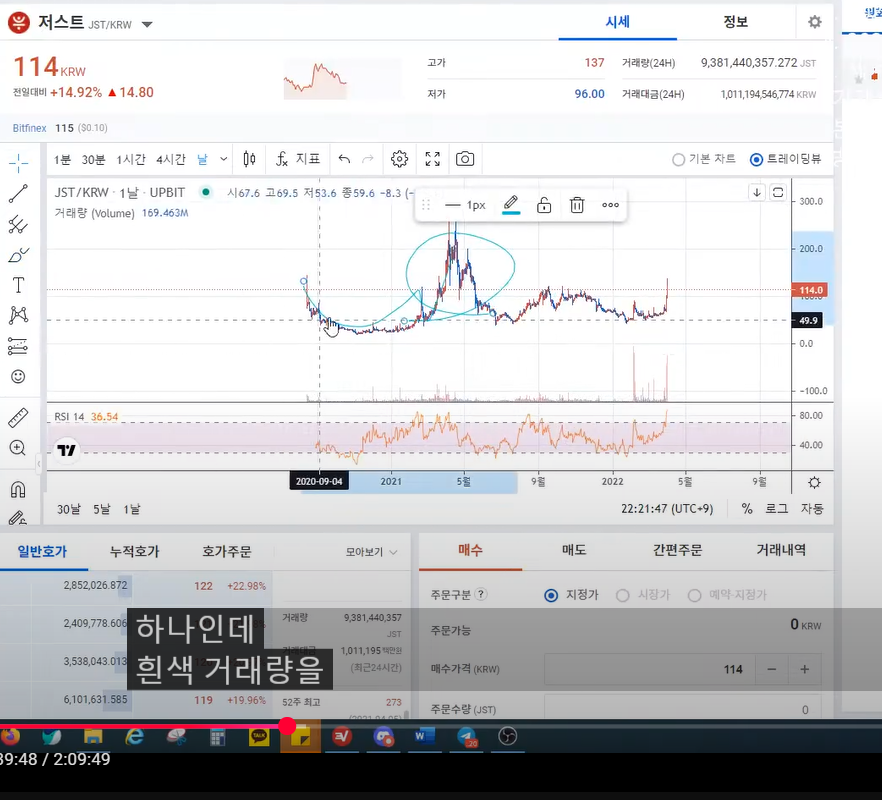The height and width of the screenshot is (800, 882).
Task: Open KakaoTalk from the taskbar
Action: pos(259,736)
